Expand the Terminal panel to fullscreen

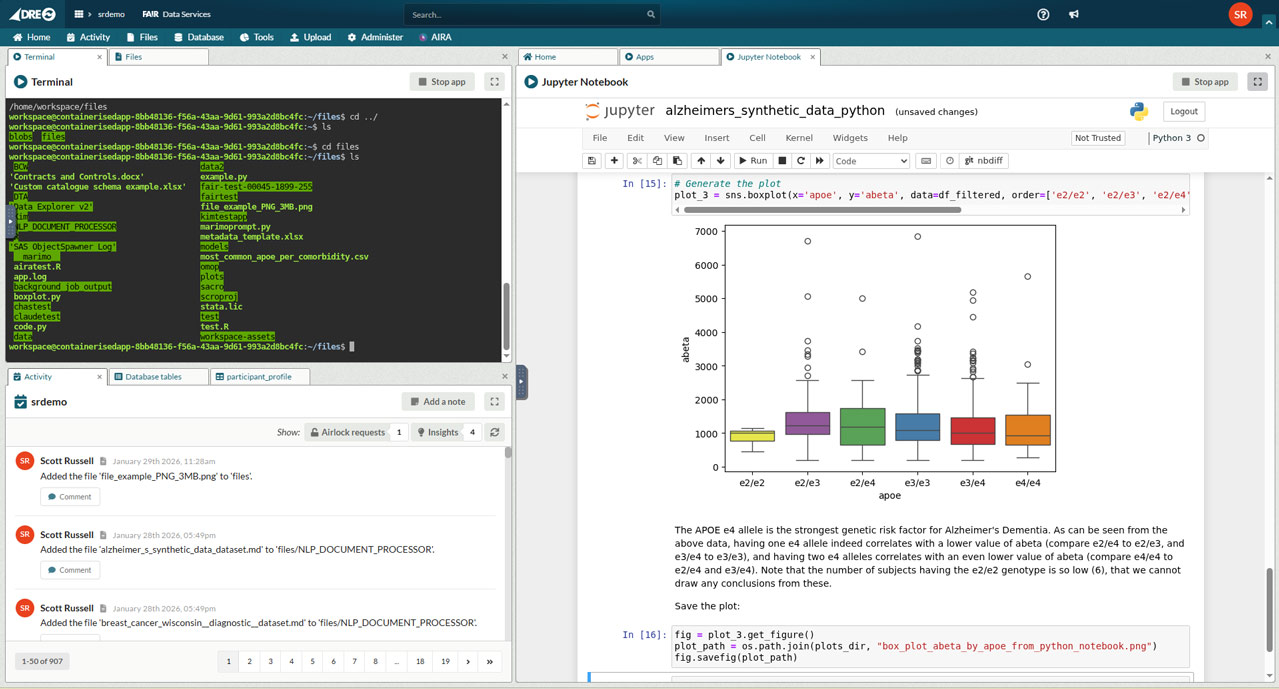tap(494, 82)
